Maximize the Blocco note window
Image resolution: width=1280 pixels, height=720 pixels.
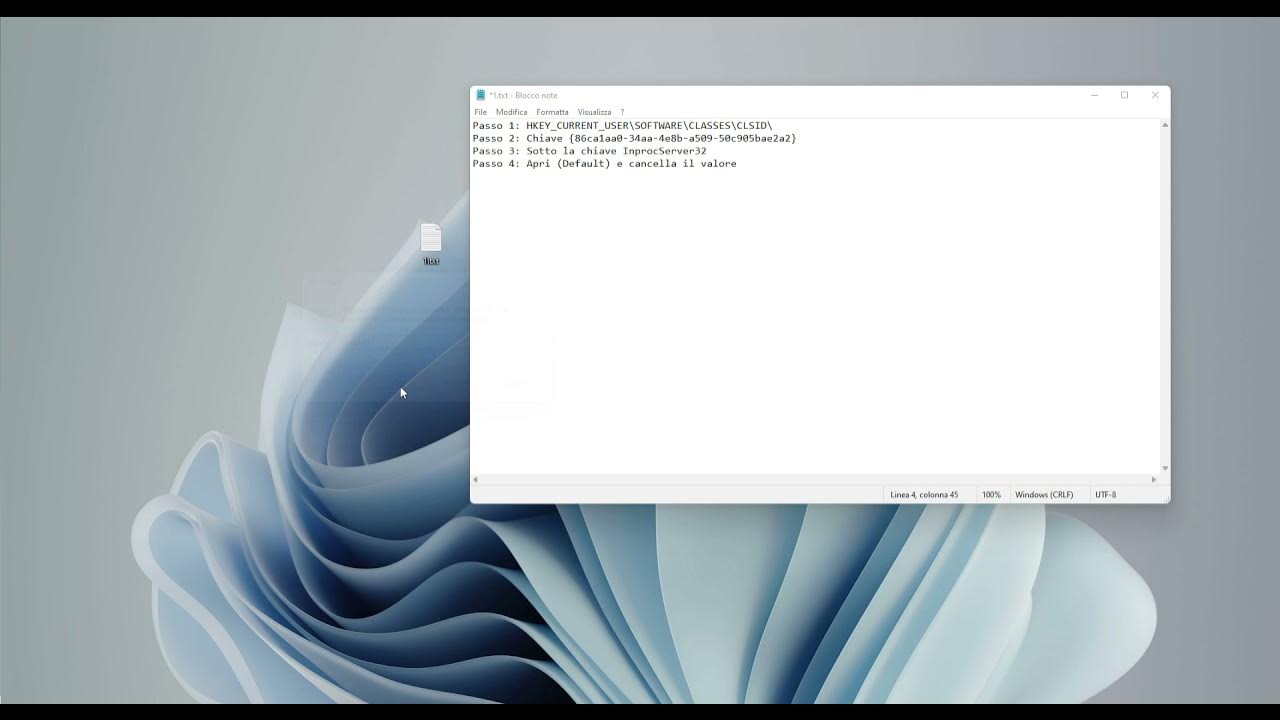pyautogui.click(x=1124, y=95)
